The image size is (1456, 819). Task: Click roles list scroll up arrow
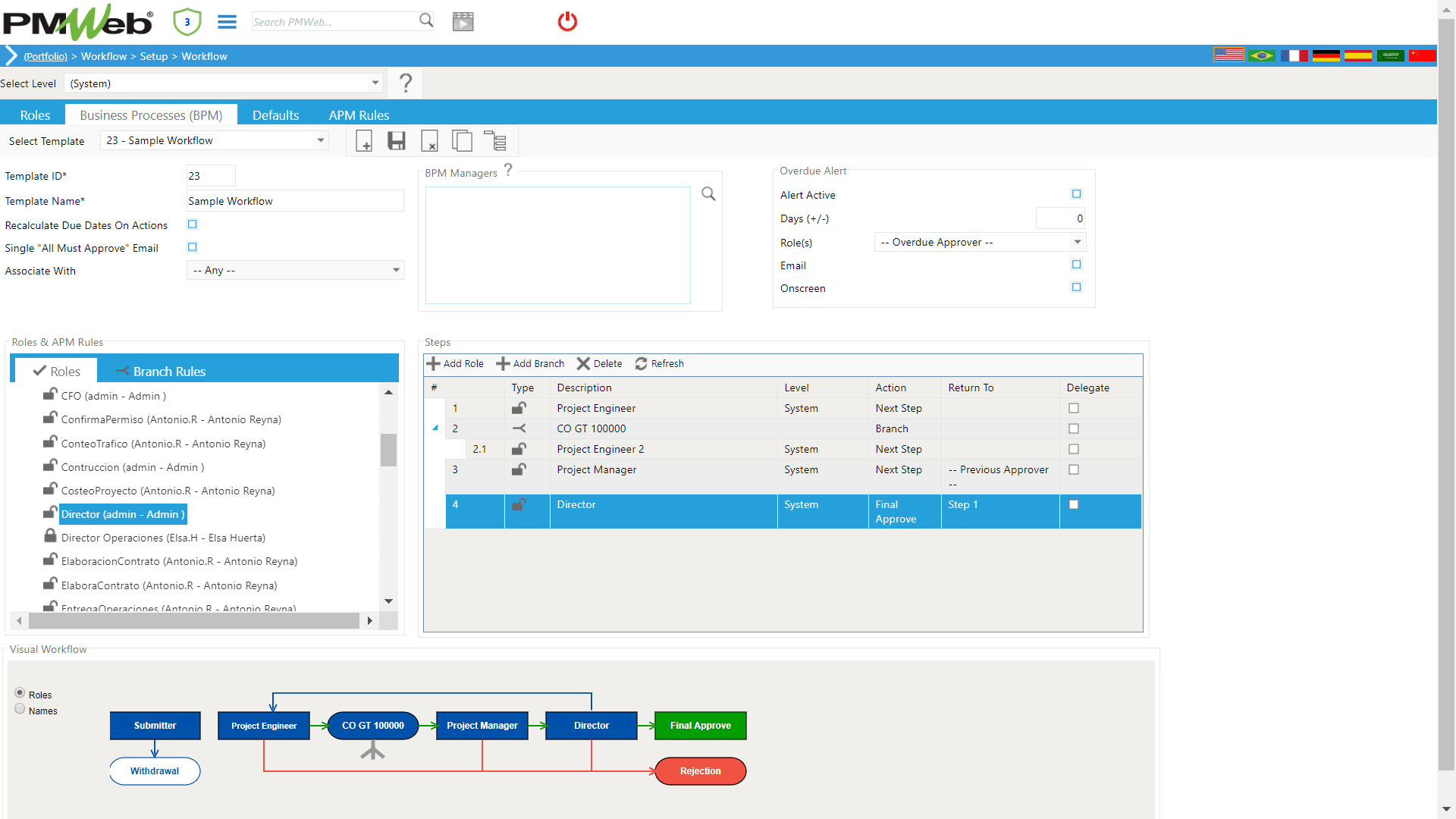(388, 392)
